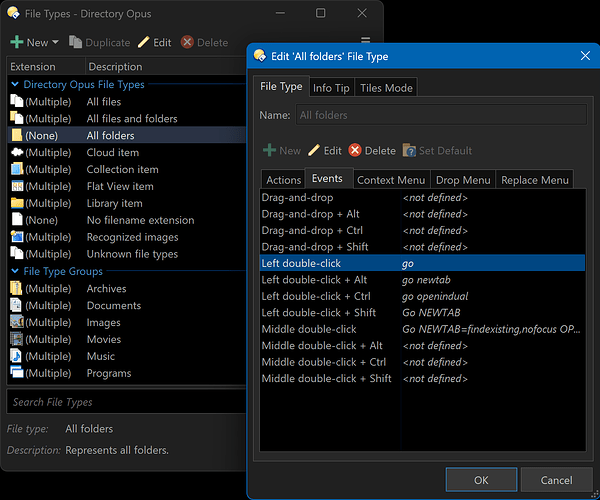Select the All files and folders icon
Image resolution: width=600 pixels, height=500 pixels.
(x=16, y=118)
